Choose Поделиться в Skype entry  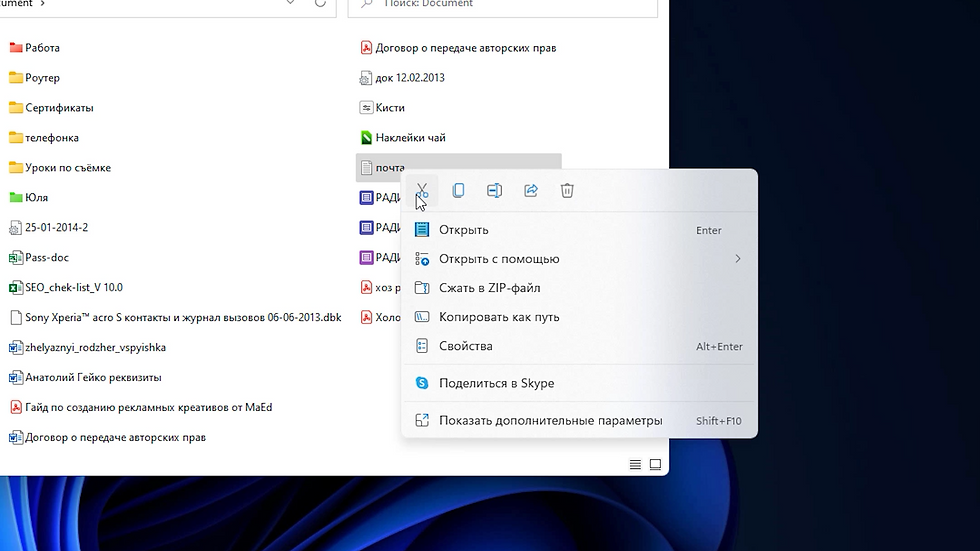coord(579,383)
